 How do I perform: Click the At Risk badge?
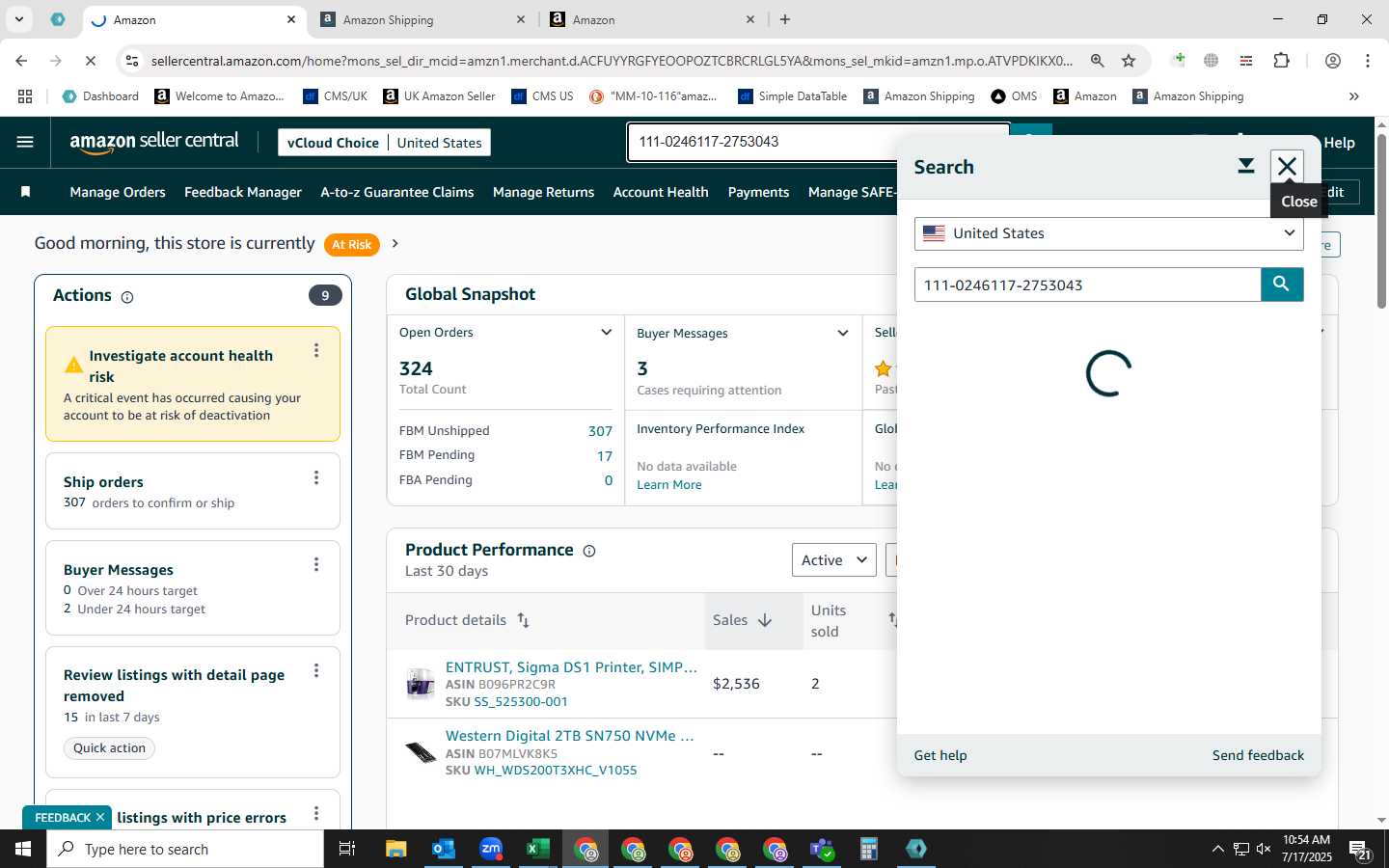click(351, 245)
